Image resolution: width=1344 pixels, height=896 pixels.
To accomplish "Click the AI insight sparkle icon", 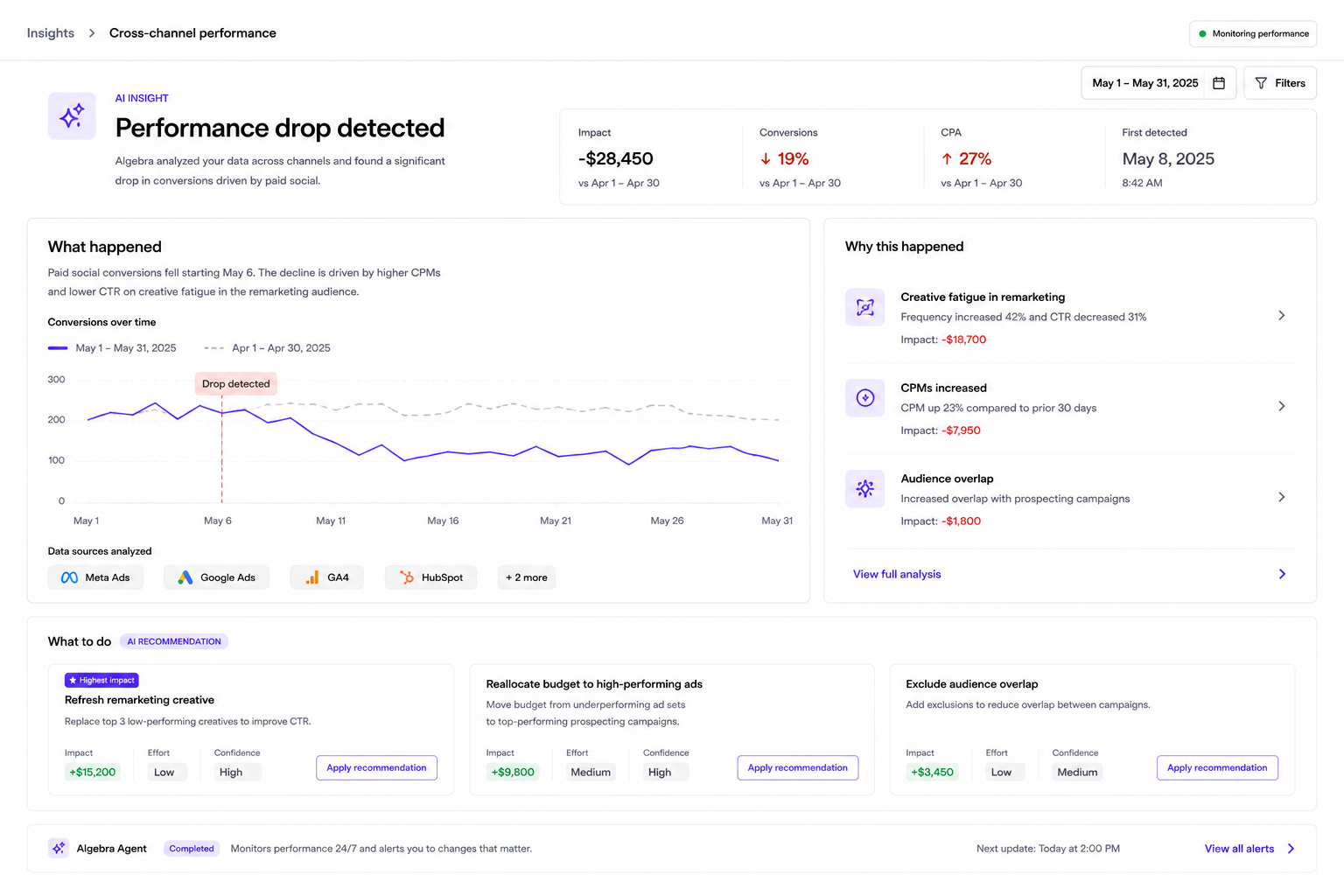I will pos(72,115).
